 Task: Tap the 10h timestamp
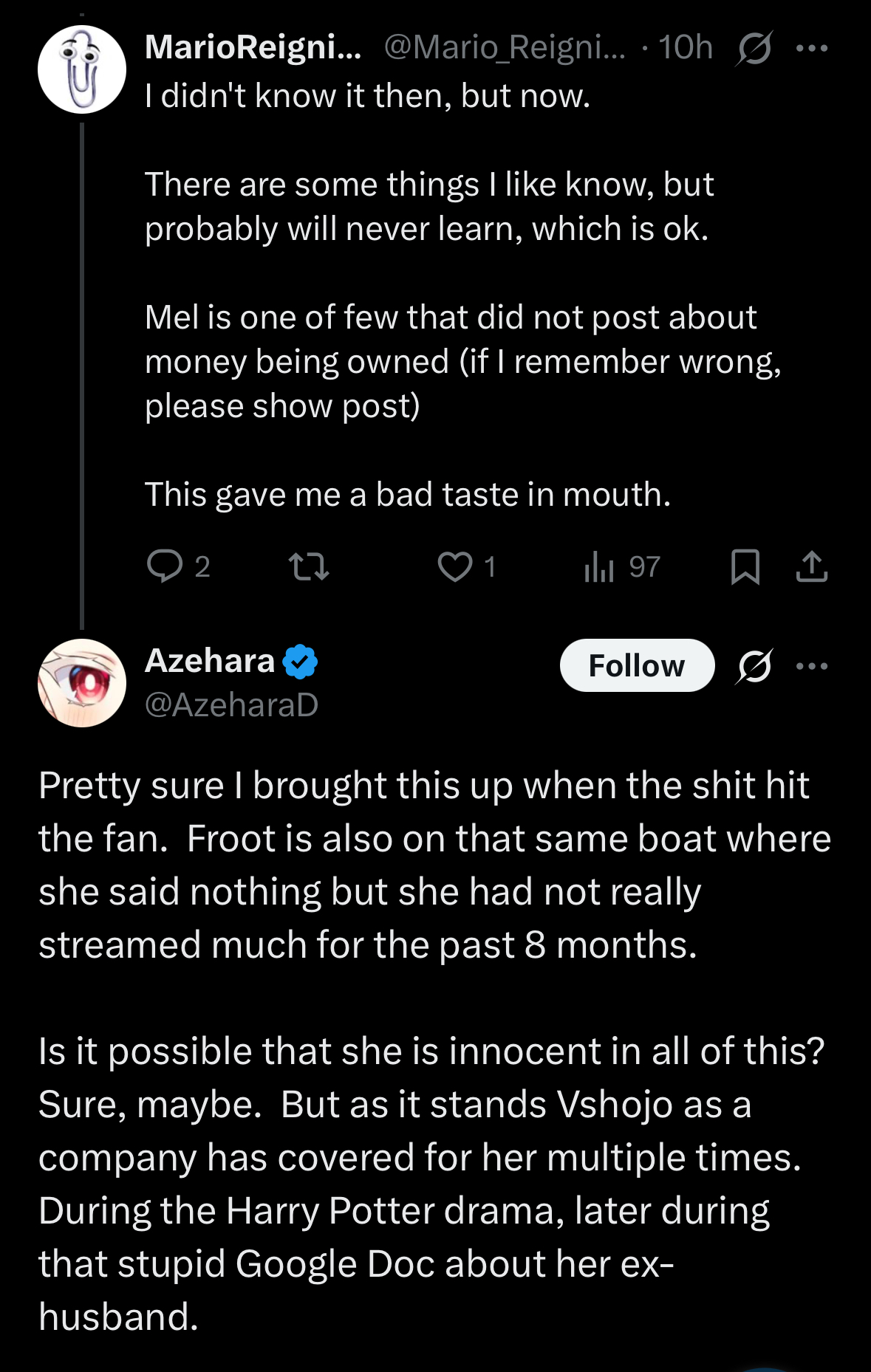(685, 47)
